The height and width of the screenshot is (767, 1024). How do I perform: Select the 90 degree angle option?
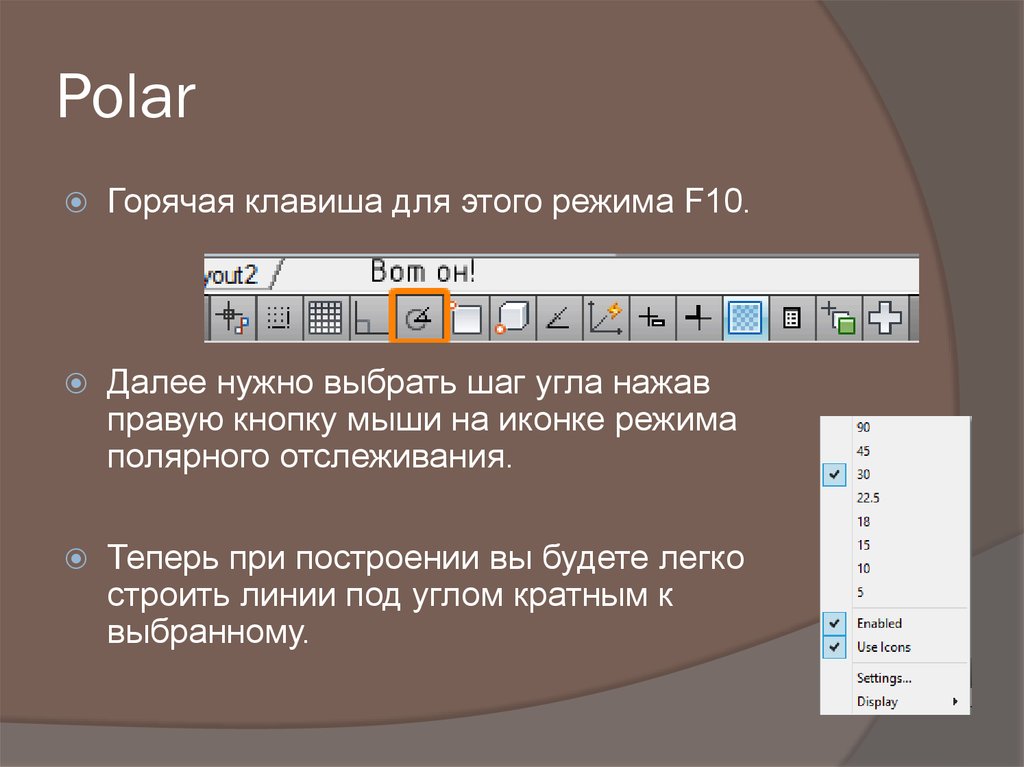coord(863,427)
